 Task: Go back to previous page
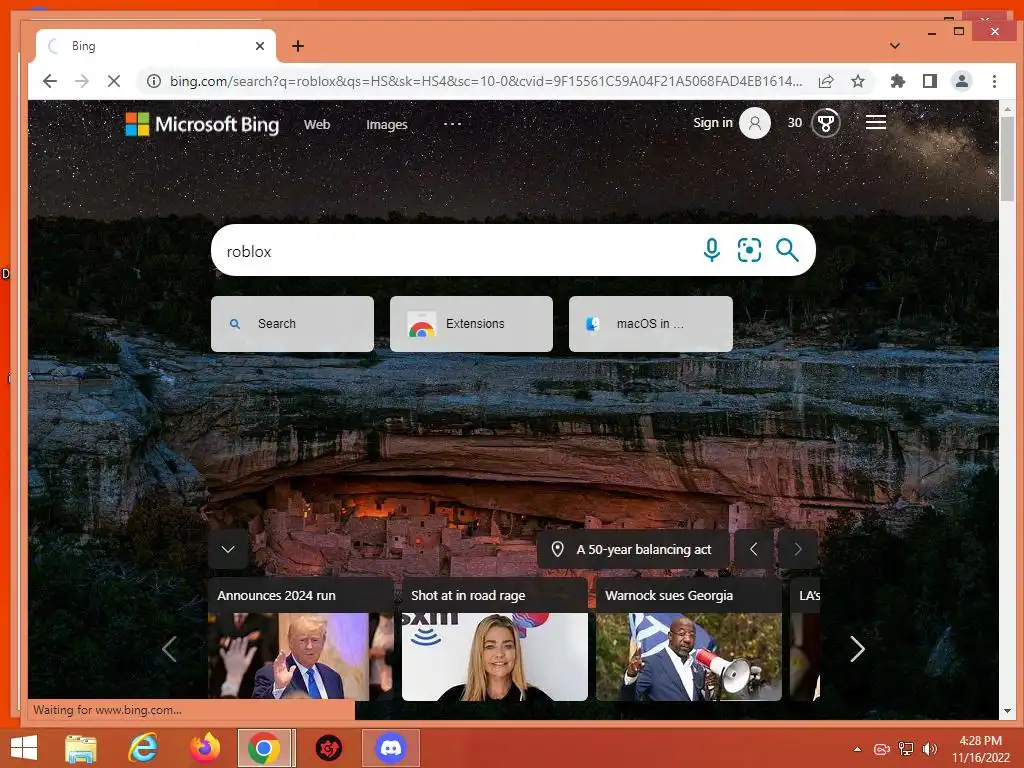50,81
